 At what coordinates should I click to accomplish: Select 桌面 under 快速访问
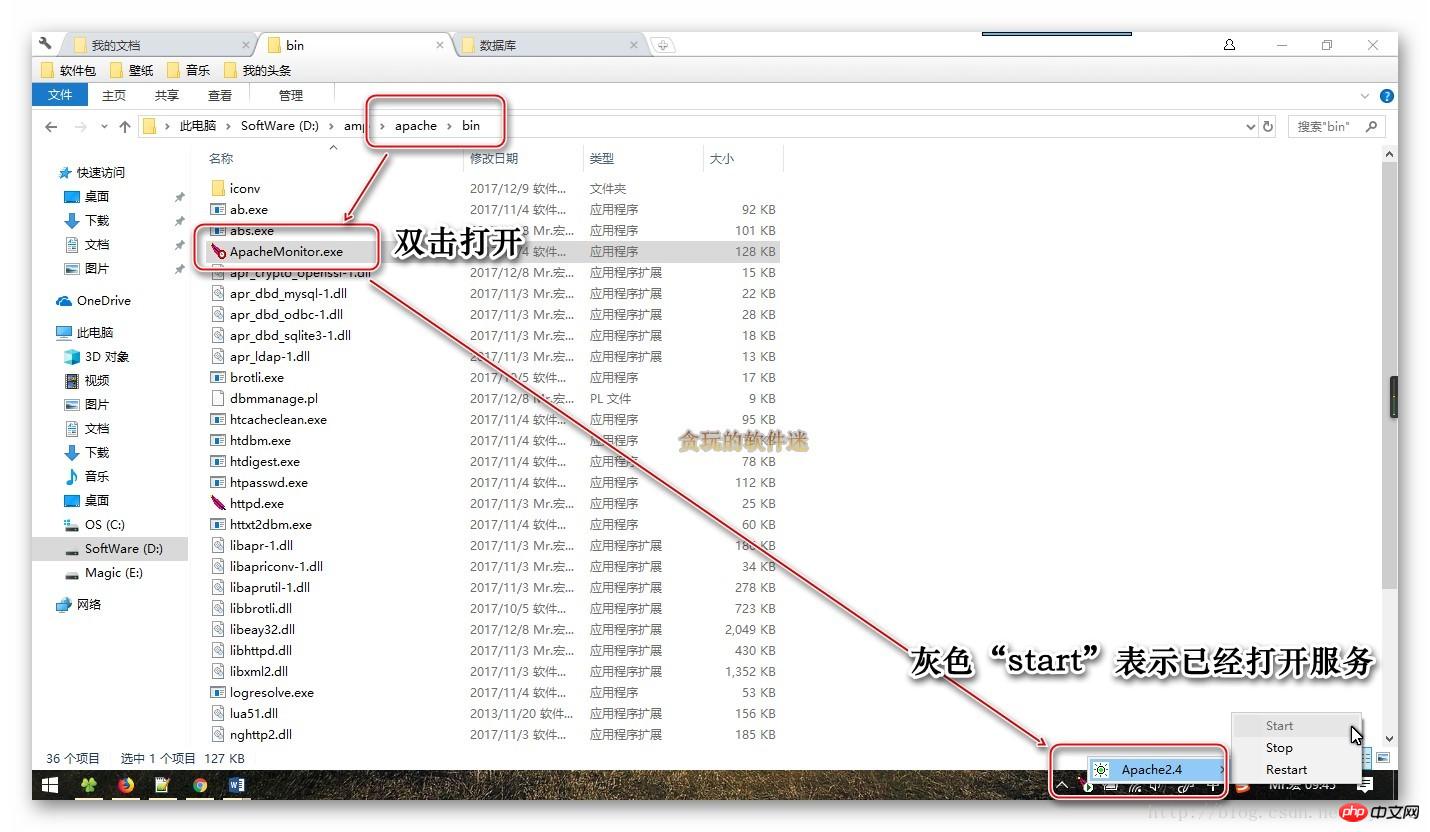[x=97, y=196]
